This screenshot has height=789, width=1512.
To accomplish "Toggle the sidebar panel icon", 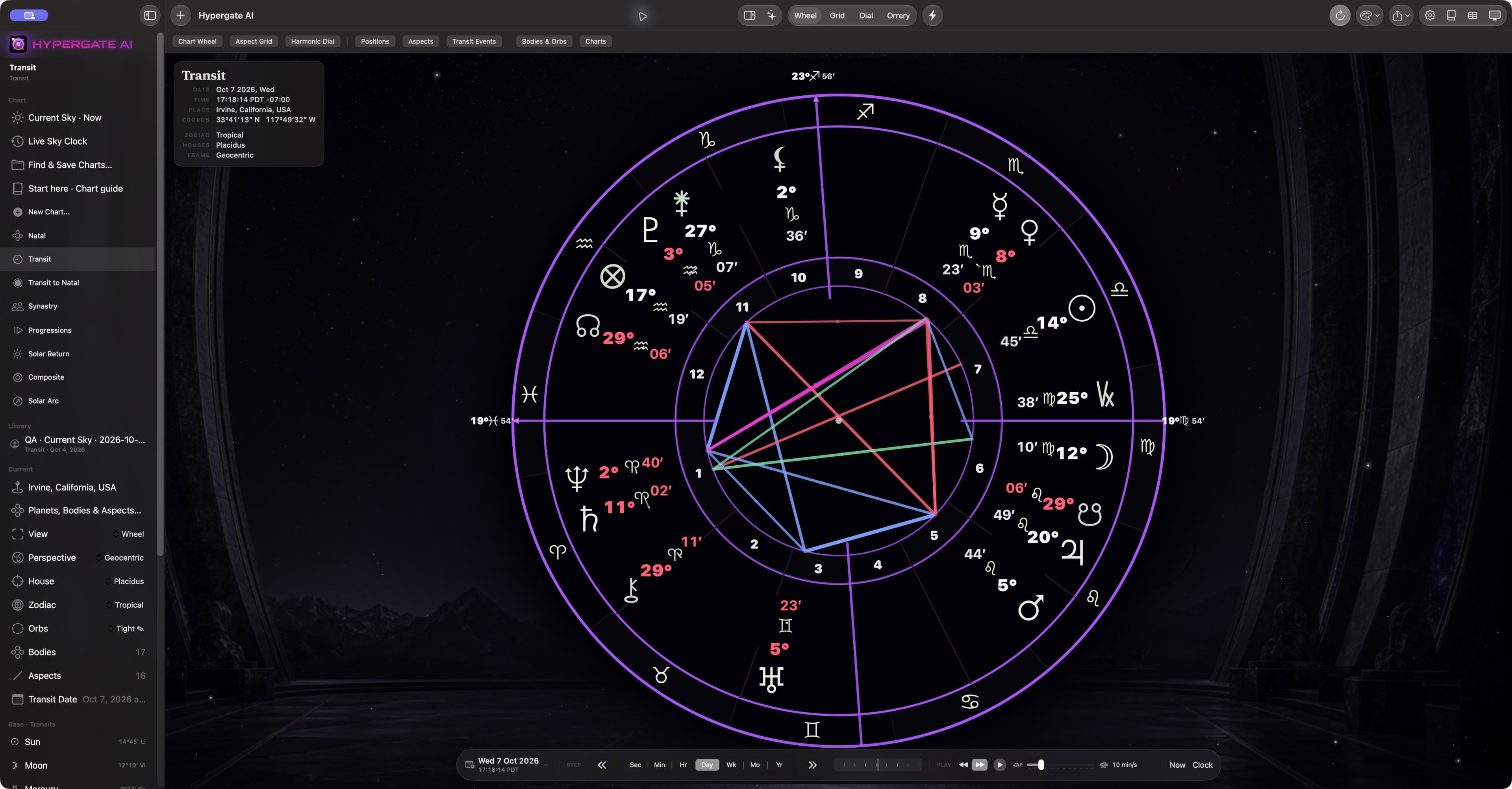I will click(150, 15).
